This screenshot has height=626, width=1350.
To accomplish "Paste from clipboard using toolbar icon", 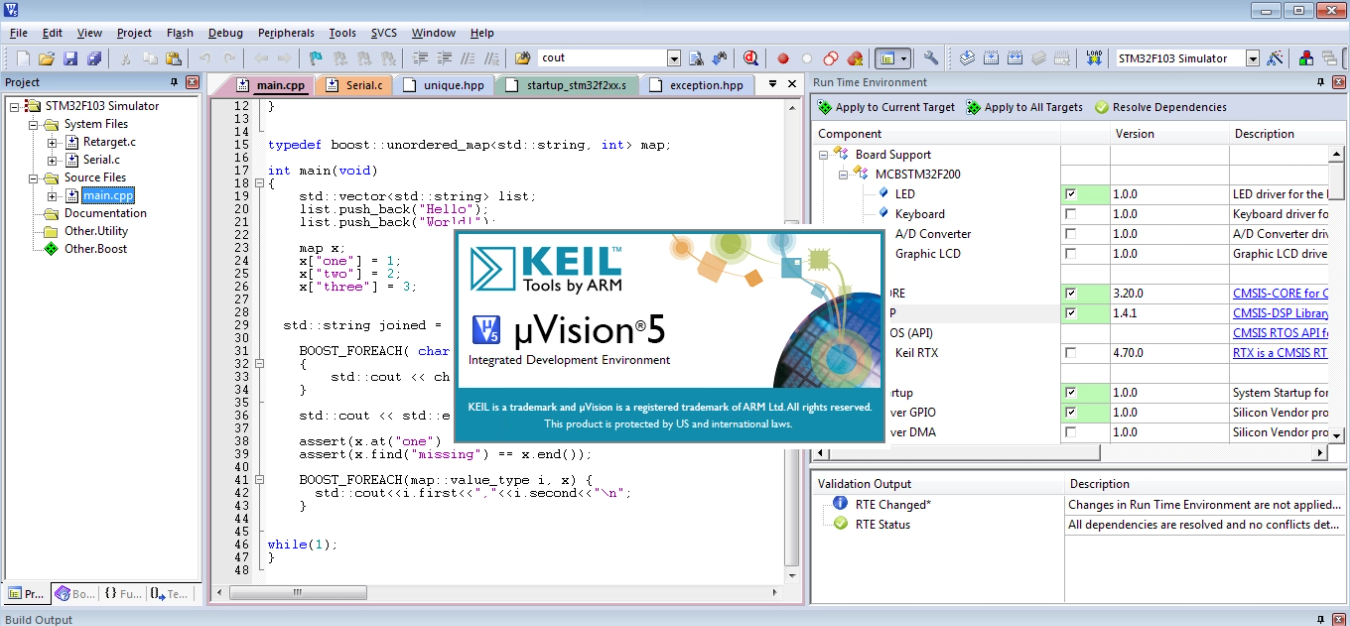I will [x=173, y=58].
